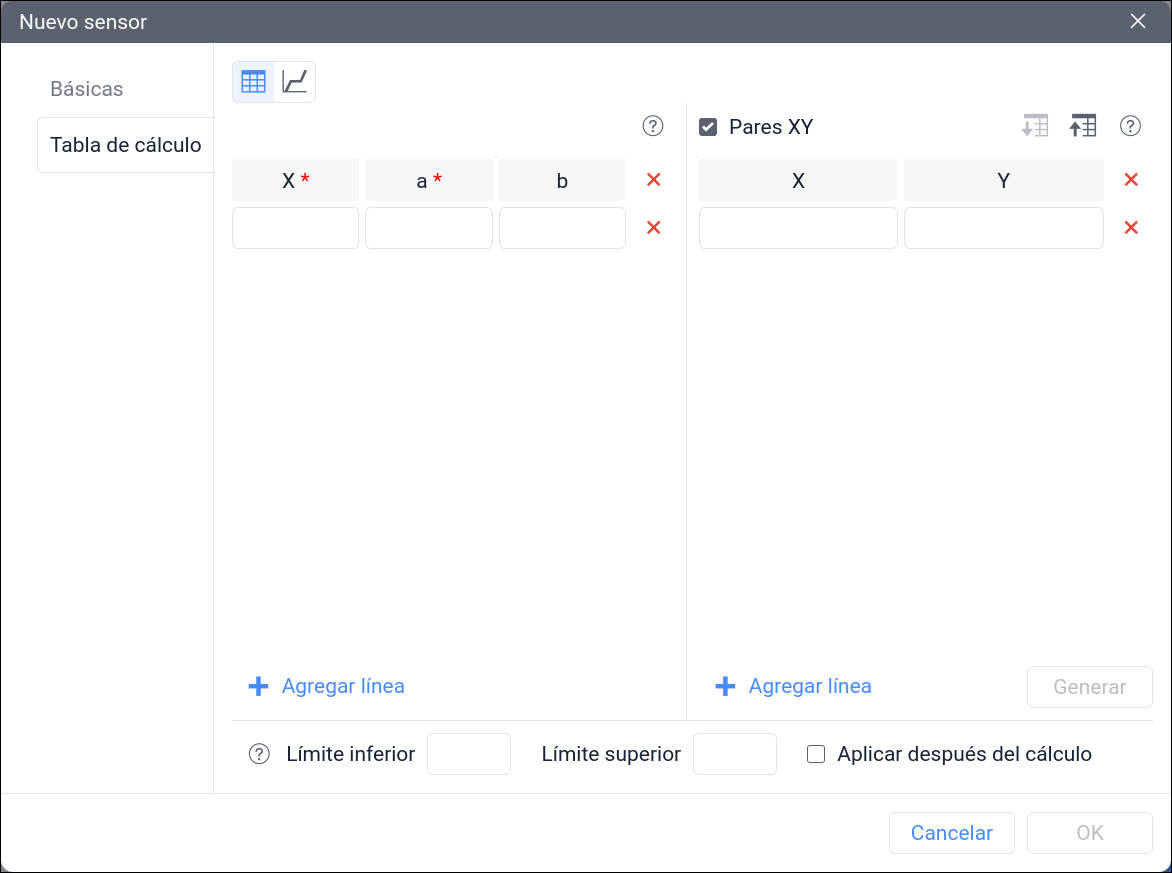Add a line to the XY pairs table
The image size is (1172, 873).
click(x=794, y=686)
